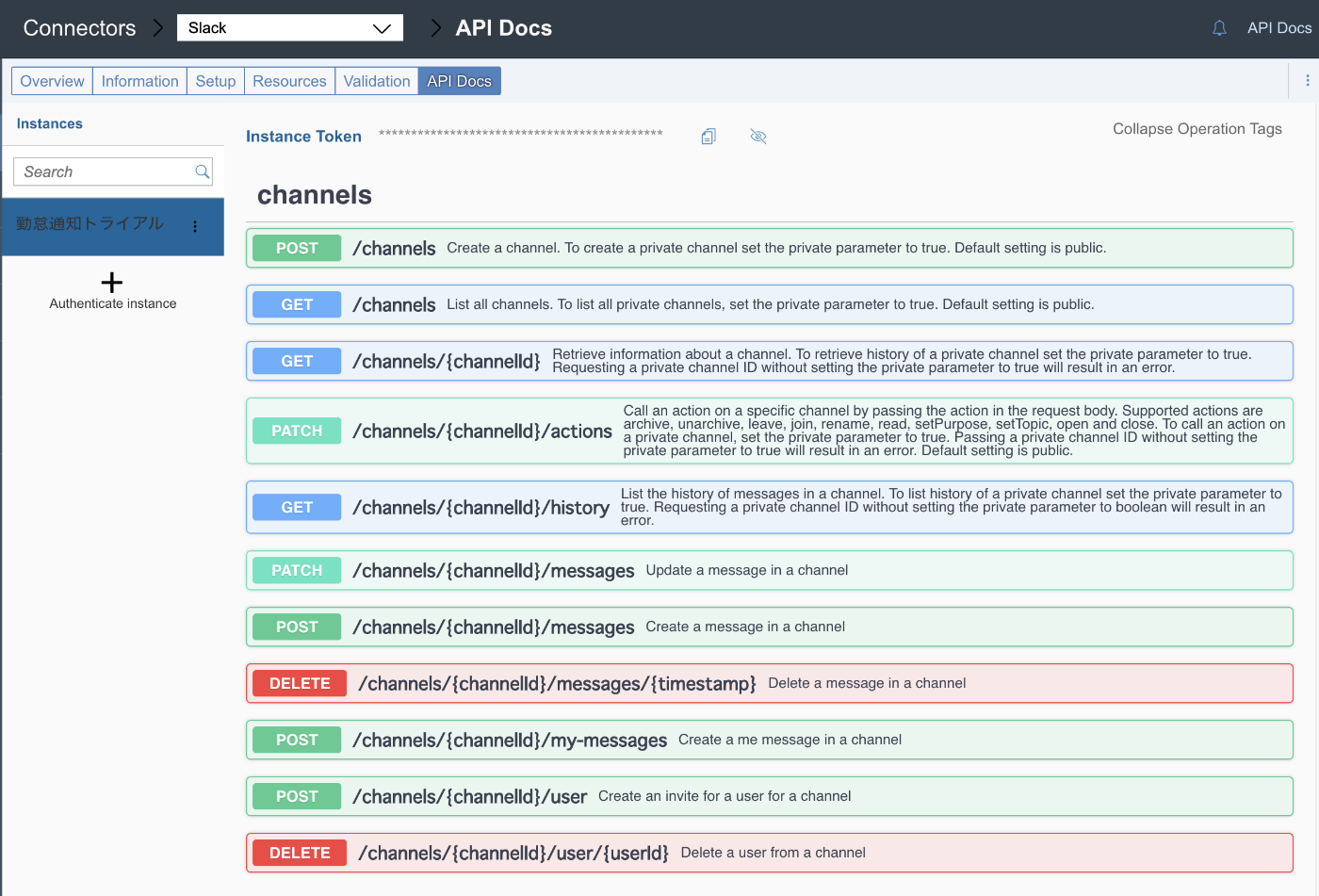Expand GET /channels/{channelId} operation
The width and height of the screenshot is (1319, 896).
pos(769,361)
